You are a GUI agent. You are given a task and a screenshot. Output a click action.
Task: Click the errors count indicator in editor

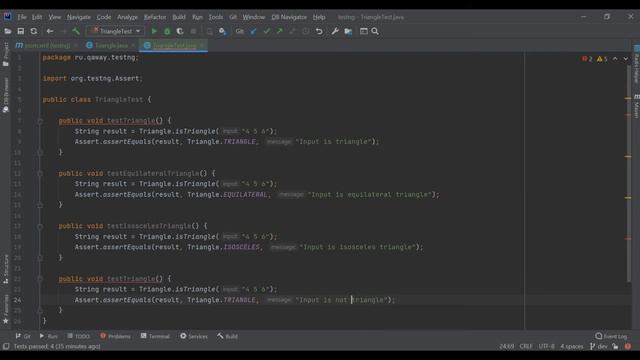pyautogui.click(x=587, y=59)
